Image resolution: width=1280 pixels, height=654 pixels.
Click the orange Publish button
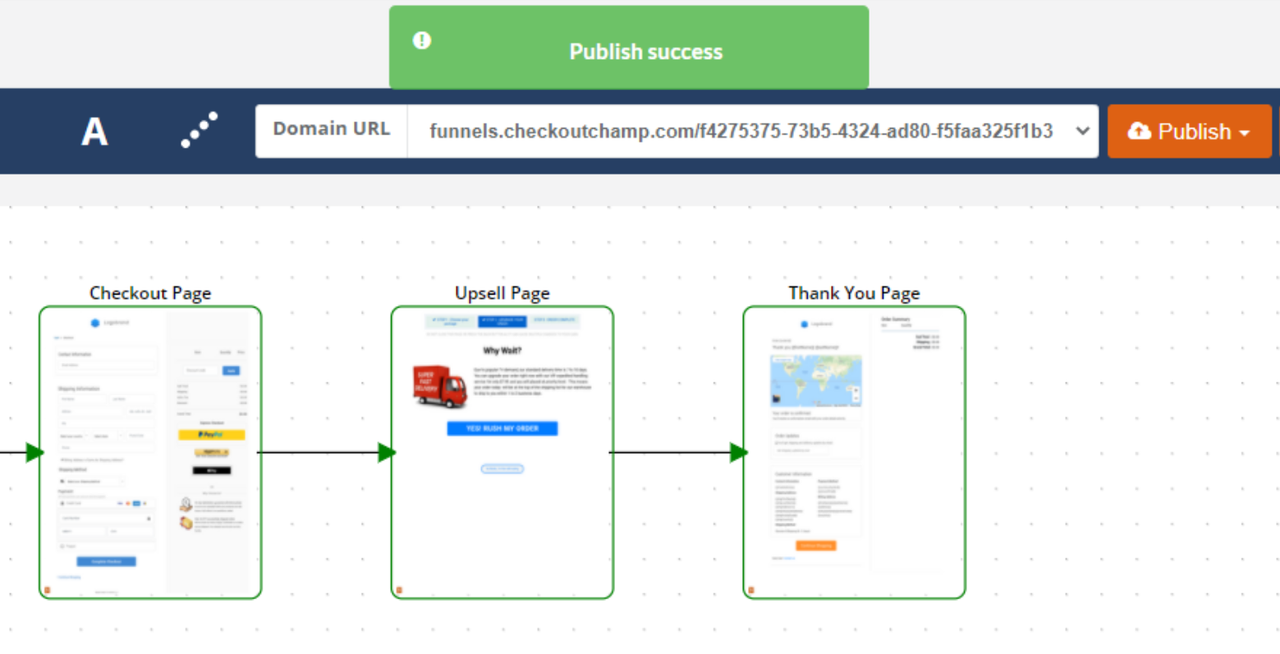(1180, 131)
